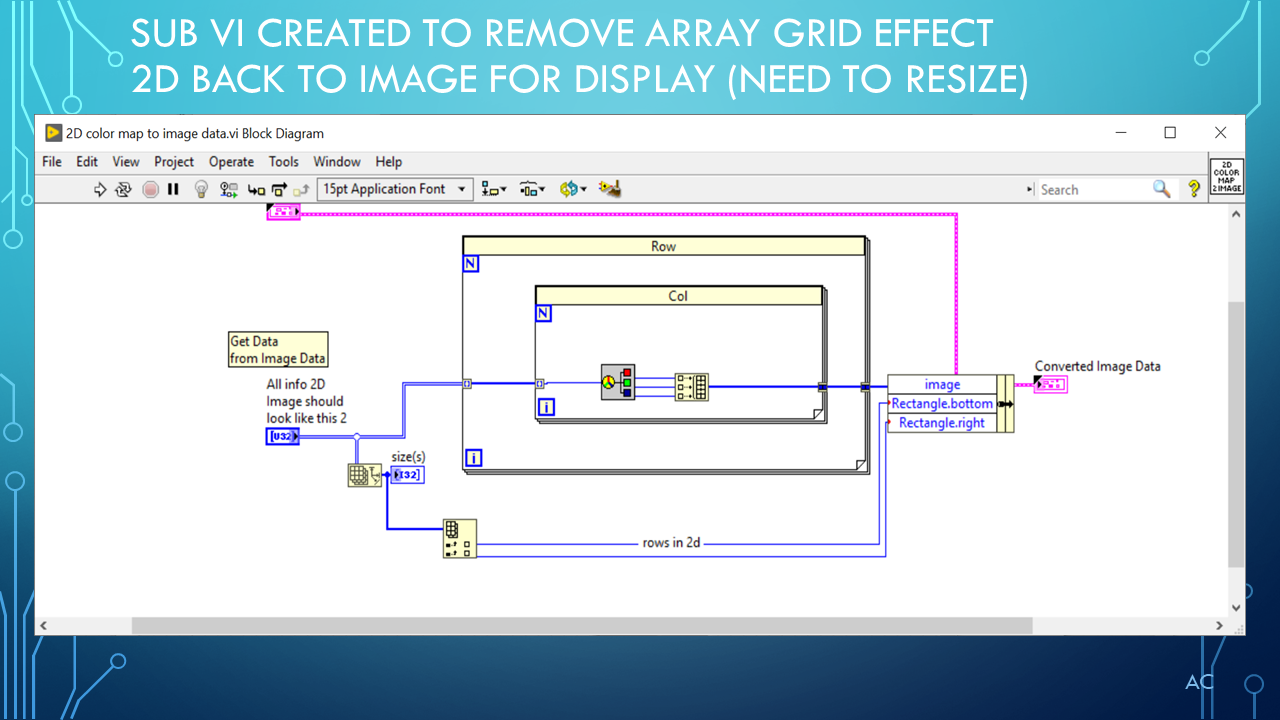Click the Rectangle.right bundle element
The height and width of the screenshot is (720, 1280).
click(942, 423)
